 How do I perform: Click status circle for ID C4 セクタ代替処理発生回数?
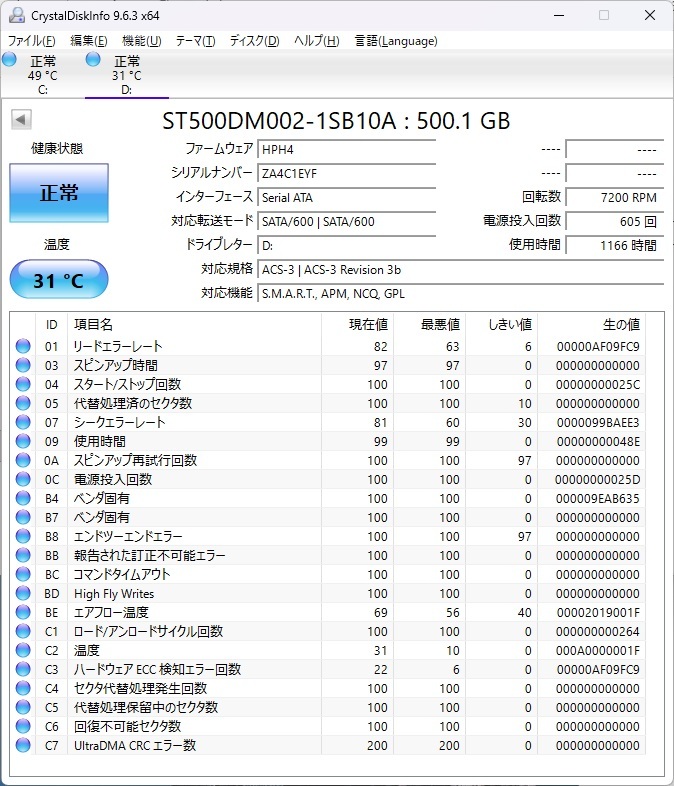point(23,688)
